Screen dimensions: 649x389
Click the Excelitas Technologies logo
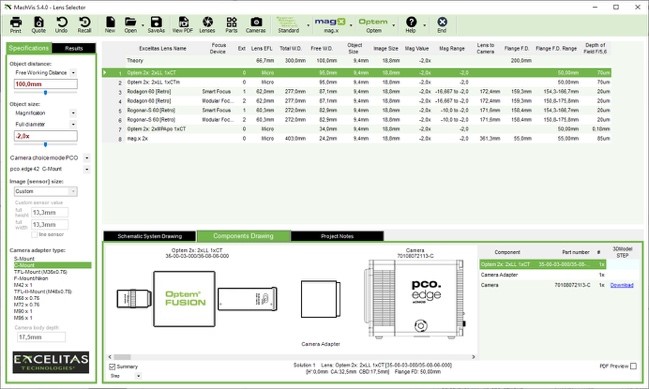pyautogui.click(x=51, y=362)
